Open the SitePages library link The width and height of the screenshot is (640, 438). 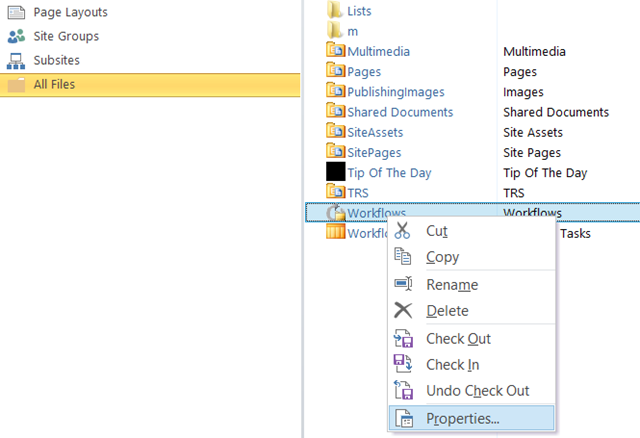point(374,153)
